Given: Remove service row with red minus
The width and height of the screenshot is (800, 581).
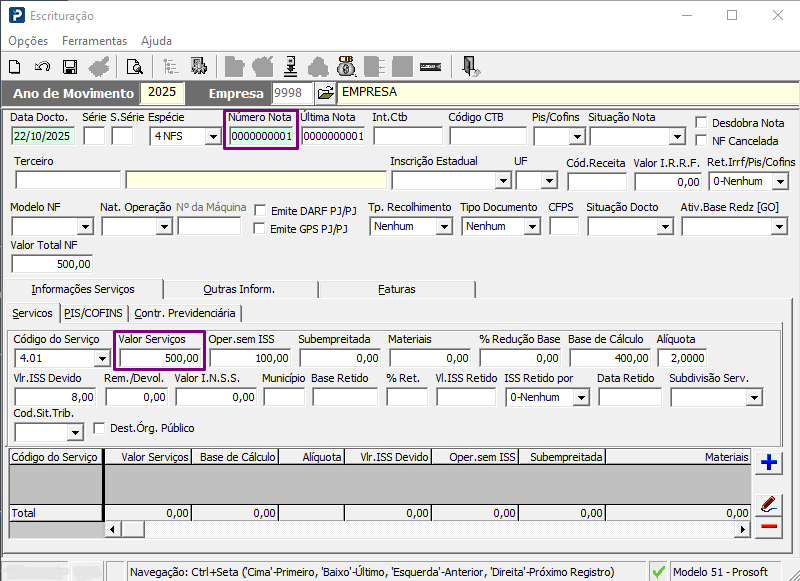Looking at the screenshot, I should [769, 527].
